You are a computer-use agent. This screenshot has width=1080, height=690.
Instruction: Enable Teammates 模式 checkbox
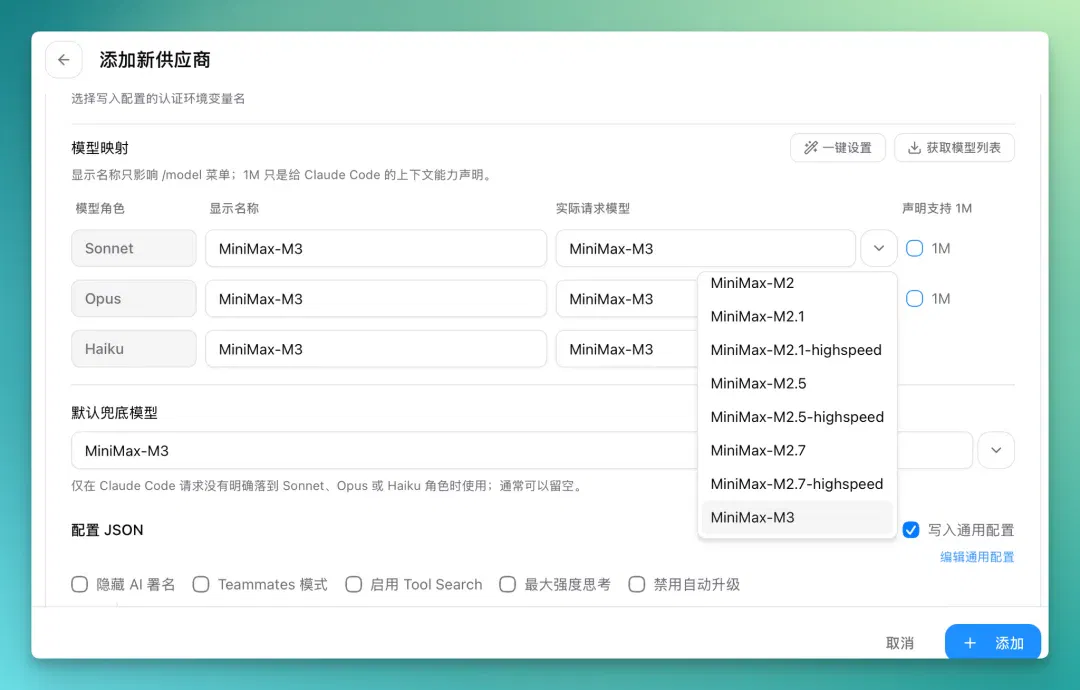[x=201, y=584]
